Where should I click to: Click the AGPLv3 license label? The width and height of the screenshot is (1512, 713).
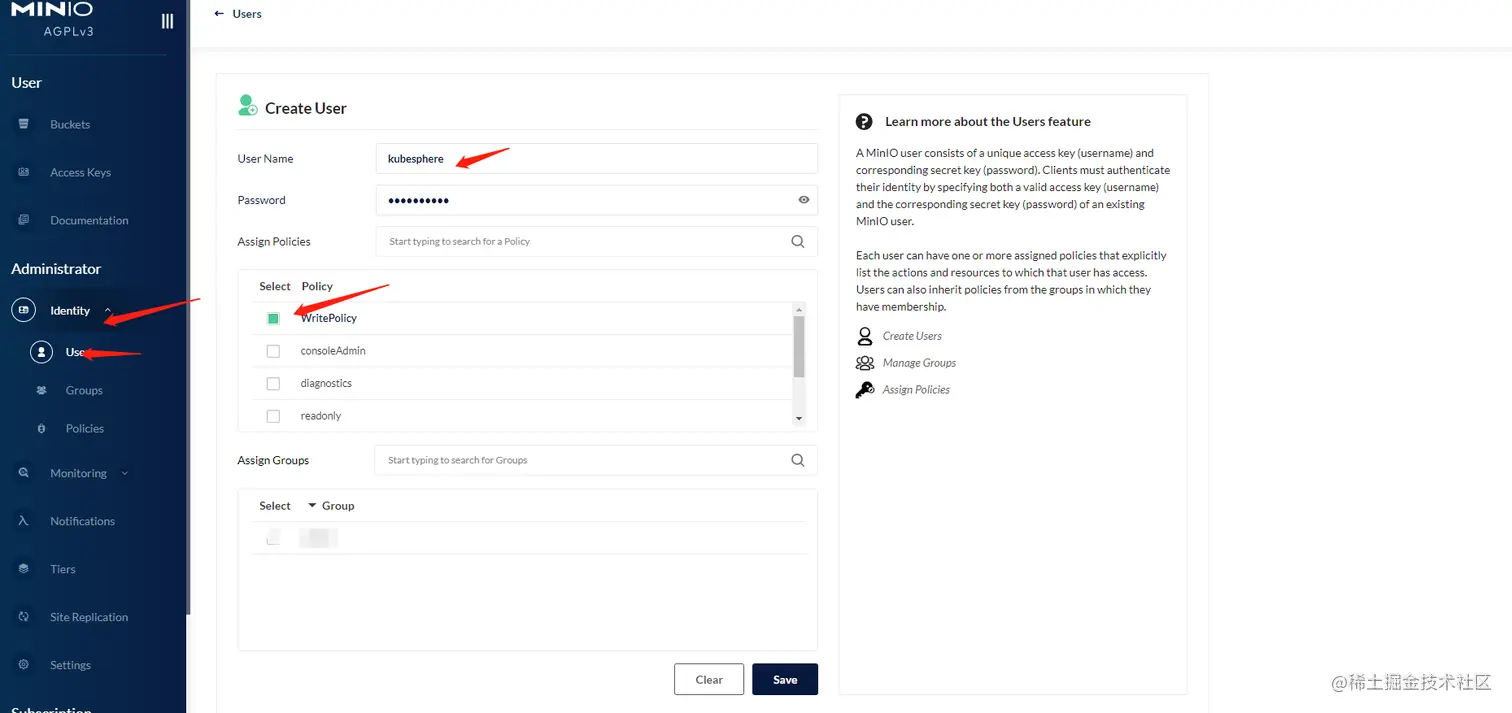pos(69,31)
